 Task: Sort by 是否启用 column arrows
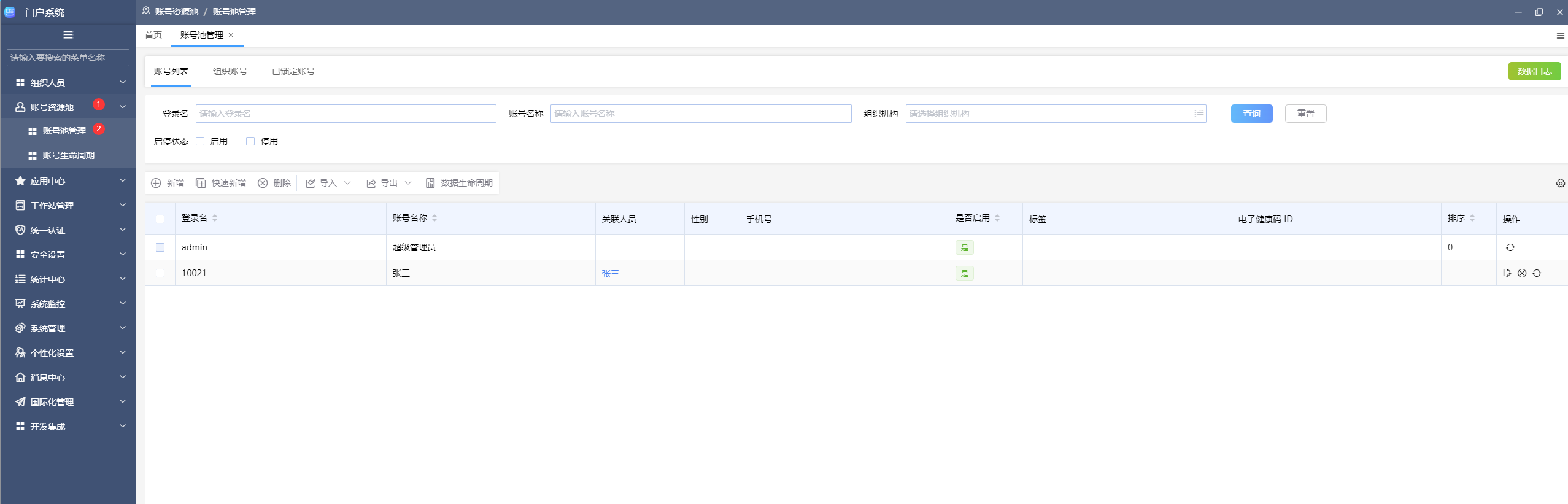click(x=997, y=218)
